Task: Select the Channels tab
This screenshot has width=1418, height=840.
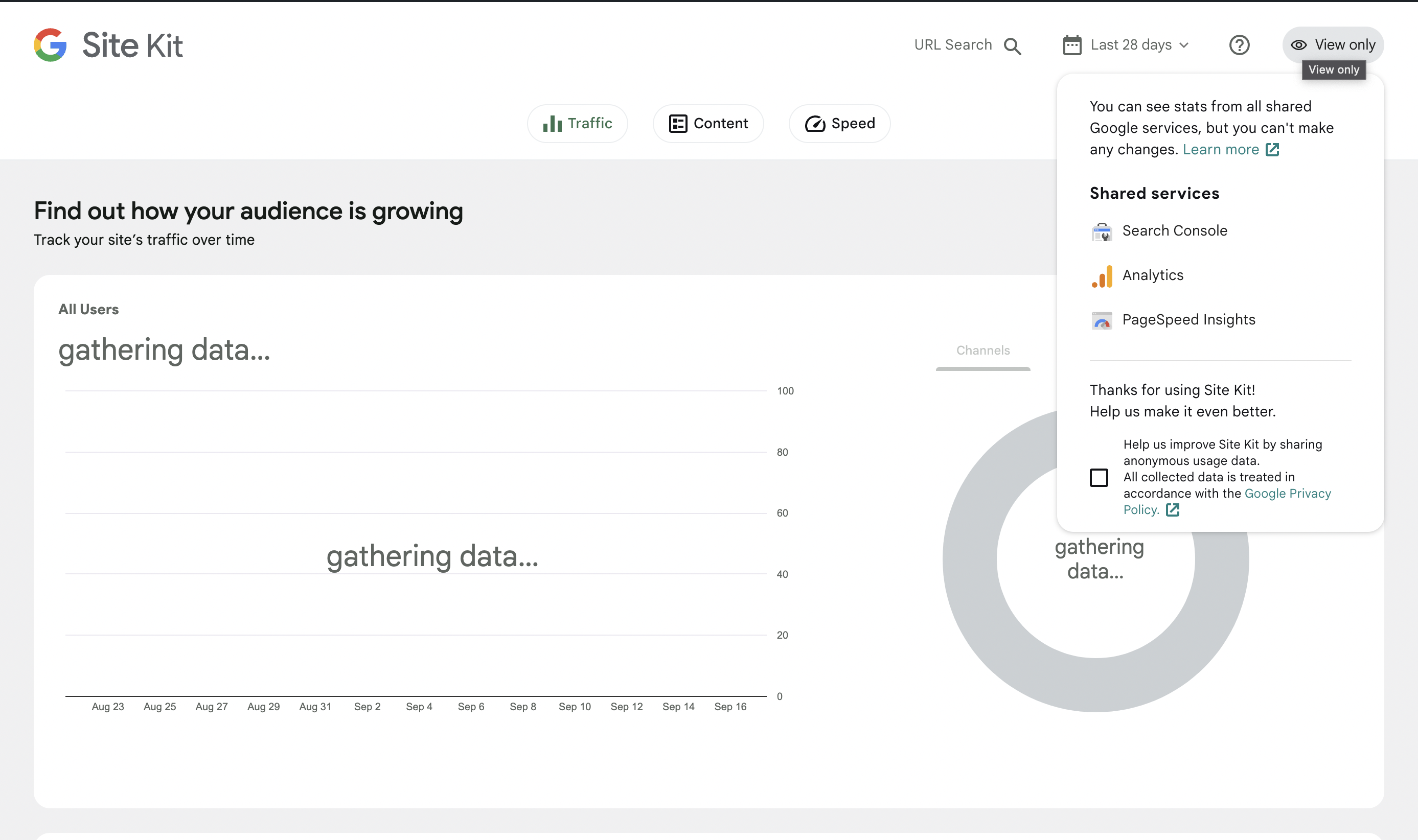Action: coord(982,351)
